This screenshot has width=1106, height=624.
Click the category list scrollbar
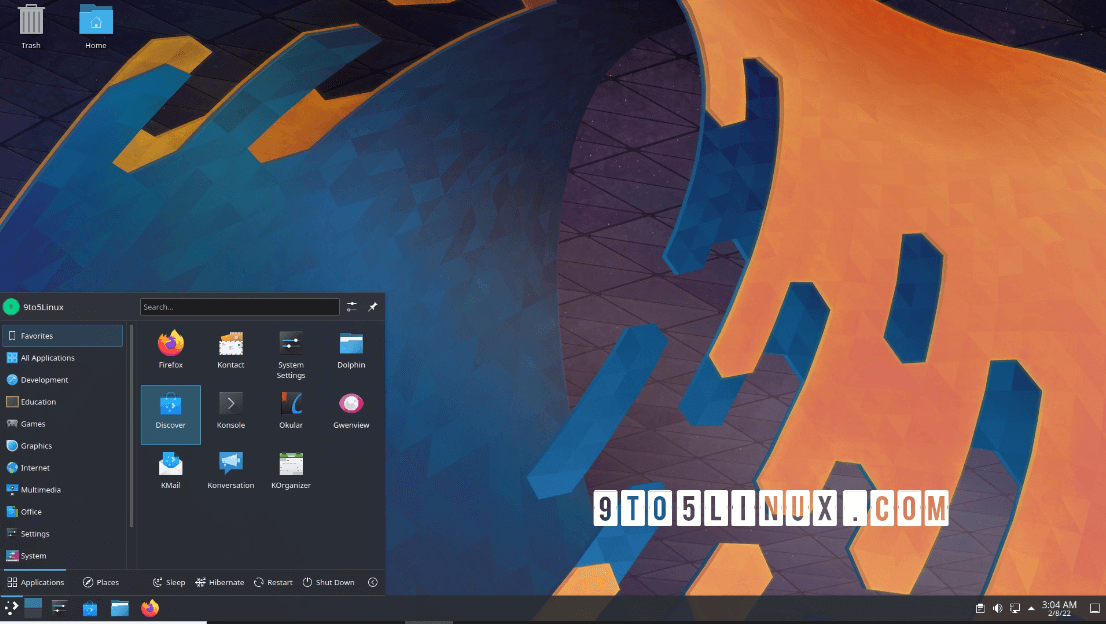pos(131,426)
